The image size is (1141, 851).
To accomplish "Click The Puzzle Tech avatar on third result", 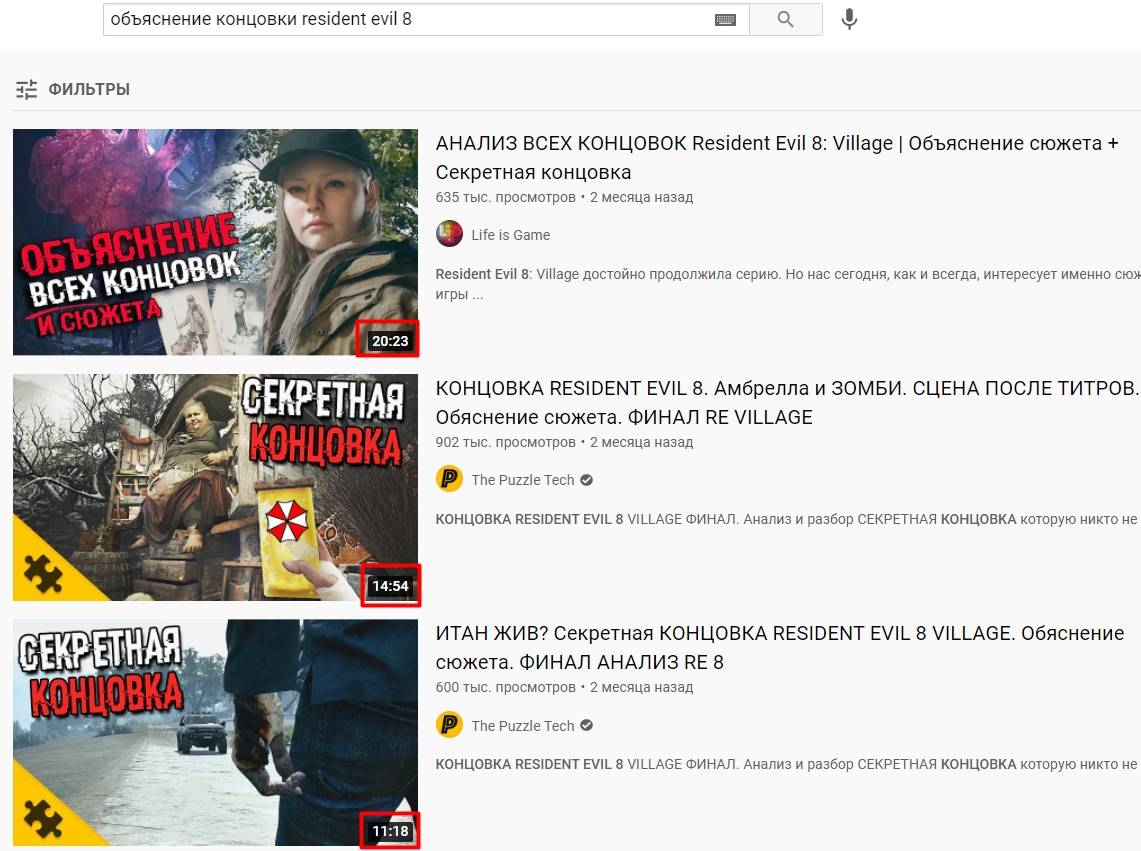I will (449, 726).
